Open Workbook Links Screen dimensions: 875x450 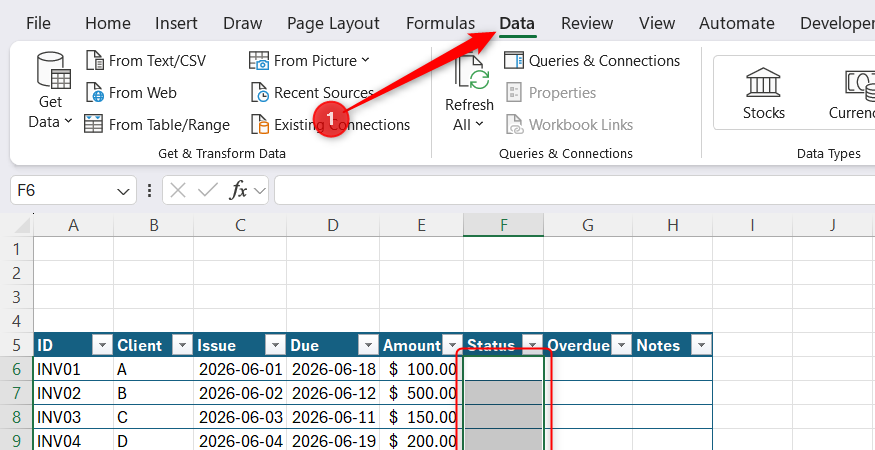coord(570,125)
